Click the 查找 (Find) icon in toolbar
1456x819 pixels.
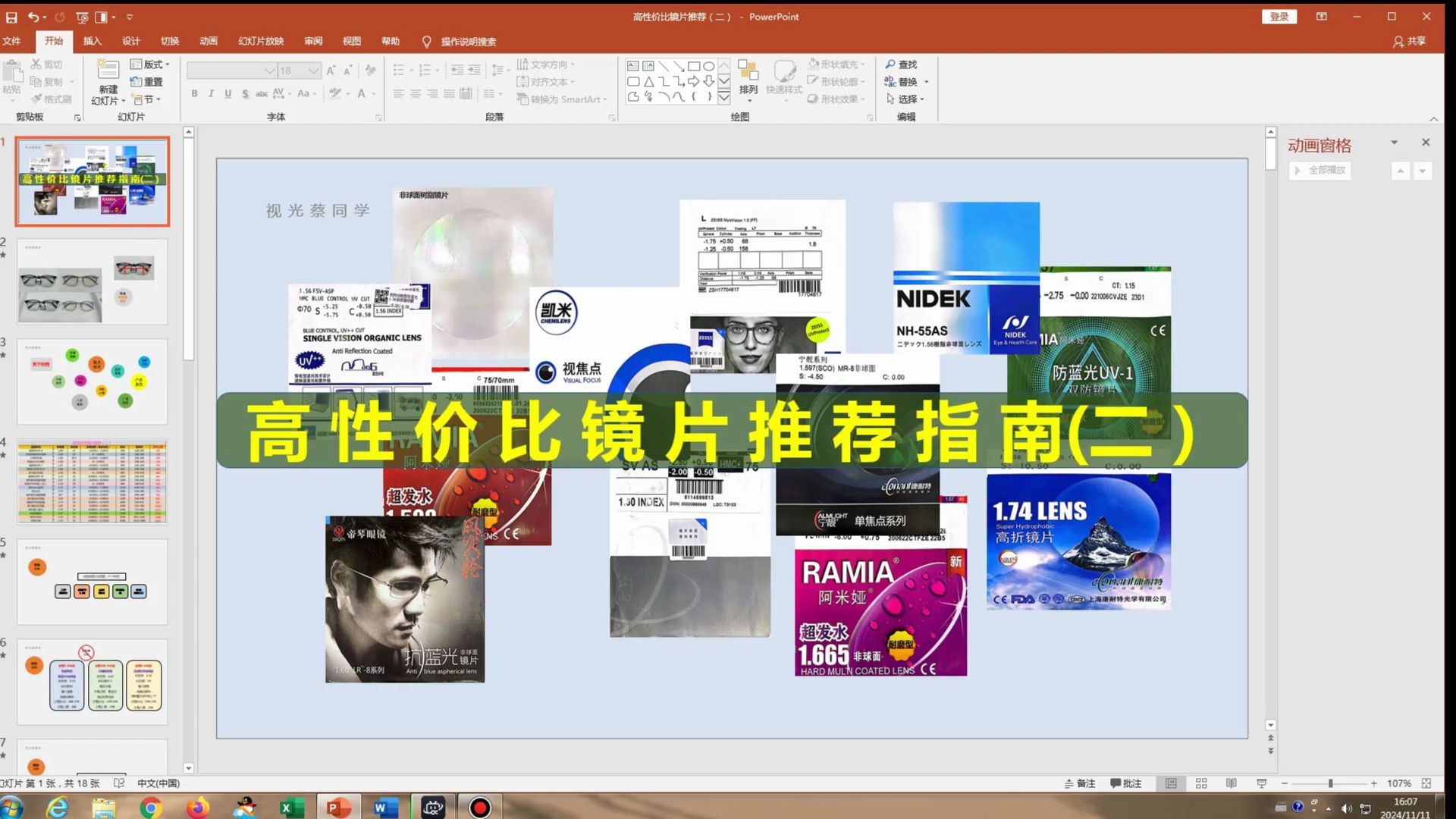900,63
